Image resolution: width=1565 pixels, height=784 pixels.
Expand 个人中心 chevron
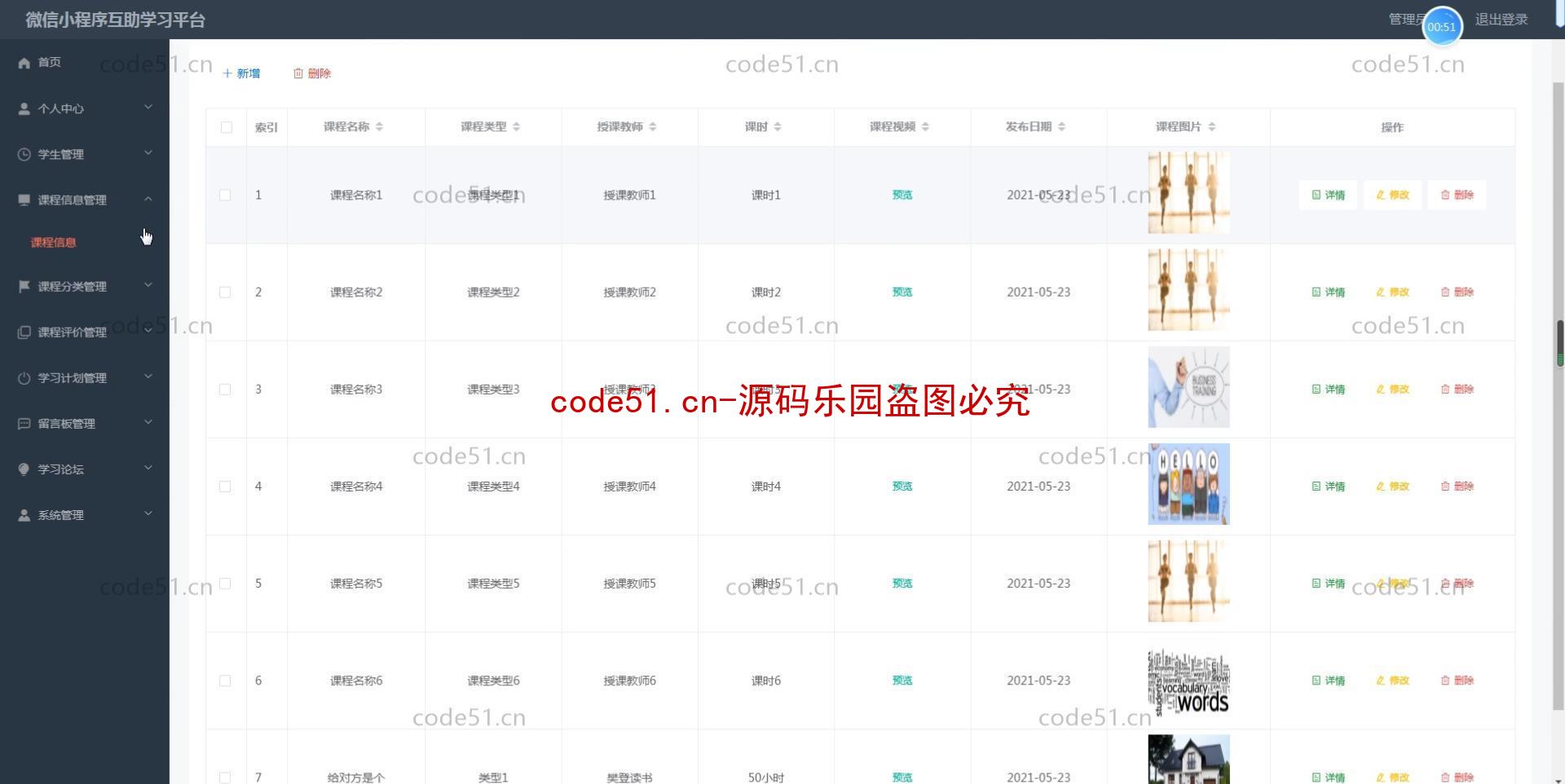(148, 107)
